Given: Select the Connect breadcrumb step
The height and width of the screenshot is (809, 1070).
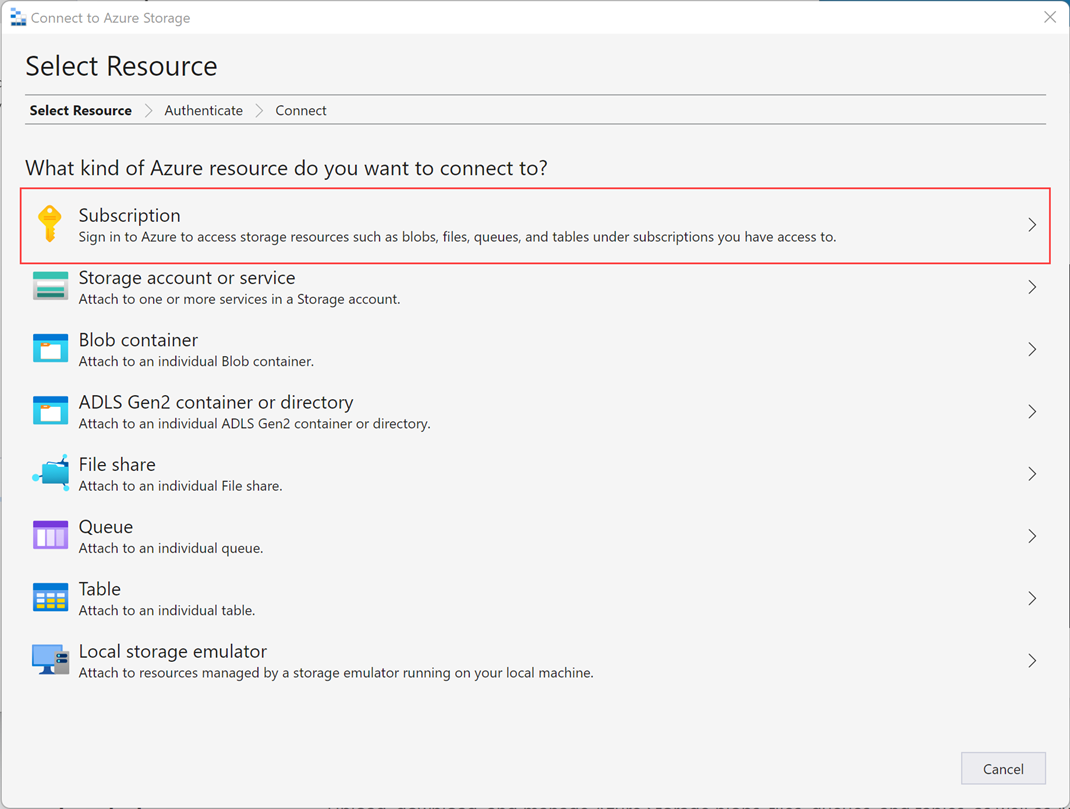Looking at the screenshot, I should [x=301, y=111].
